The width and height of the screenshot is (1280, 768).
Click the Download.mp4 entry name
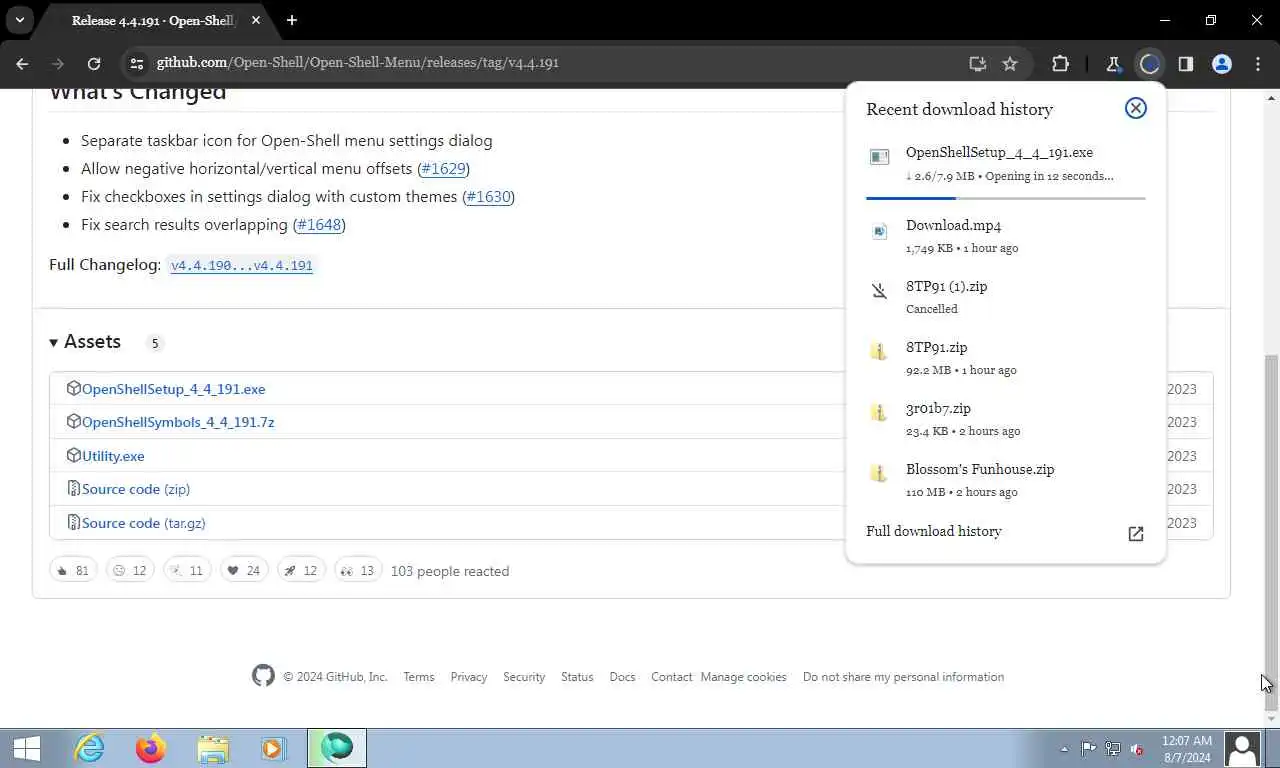coord(953,225)
